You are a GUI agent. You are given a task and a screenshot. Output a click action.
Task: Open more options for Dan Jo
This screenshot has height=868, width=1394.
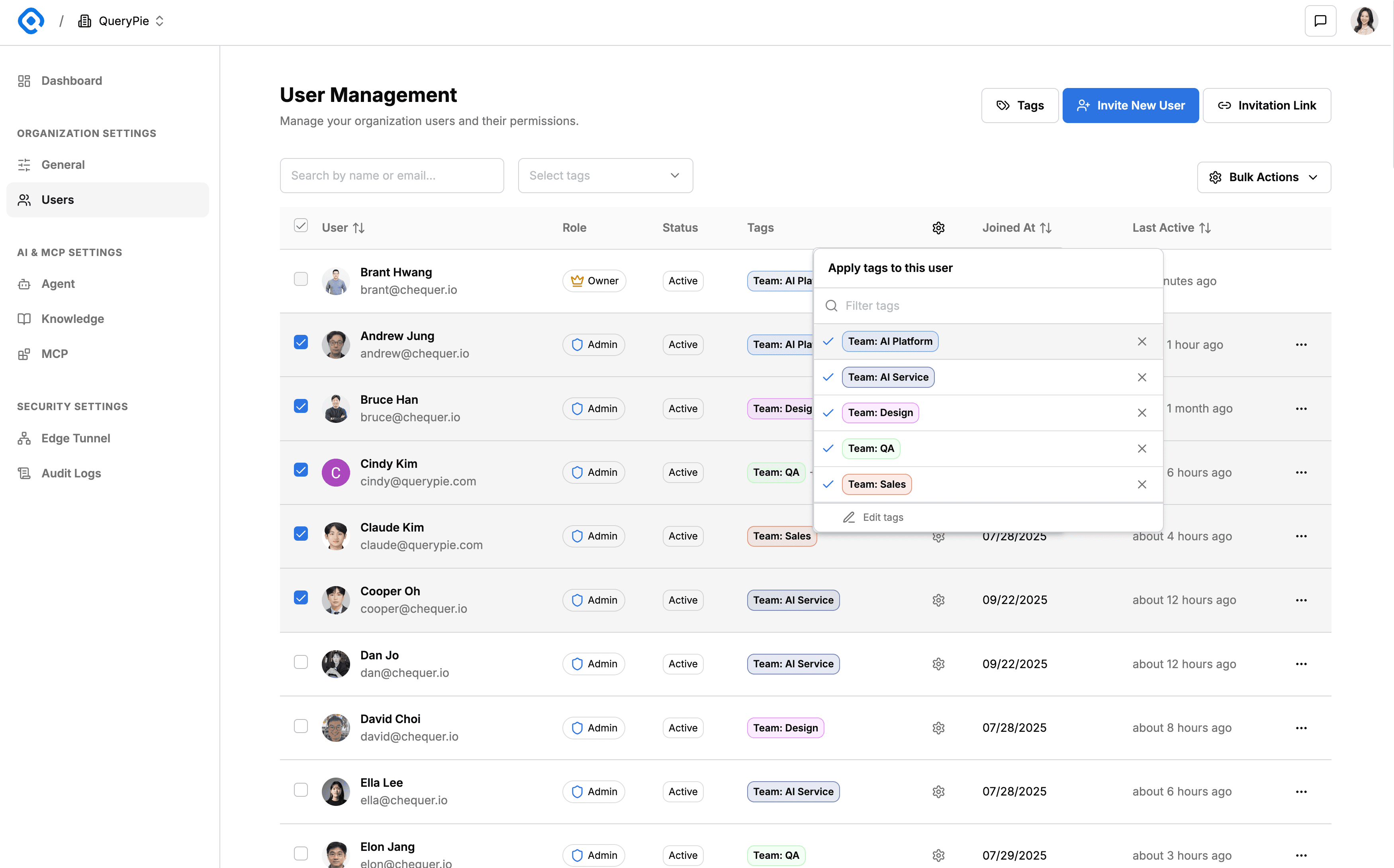pos(1300,664)
